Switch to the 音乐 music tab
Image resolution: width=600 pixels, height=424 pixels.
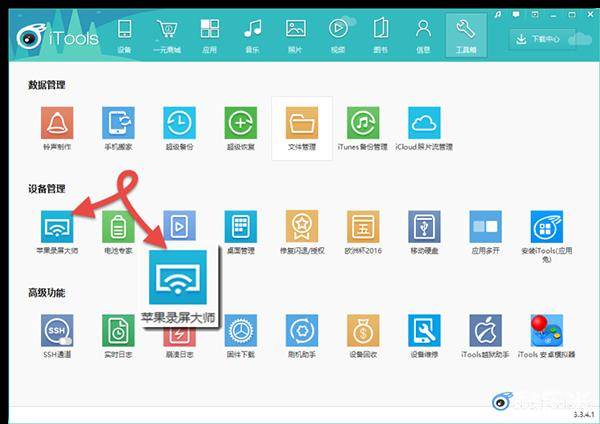(253, 36)
